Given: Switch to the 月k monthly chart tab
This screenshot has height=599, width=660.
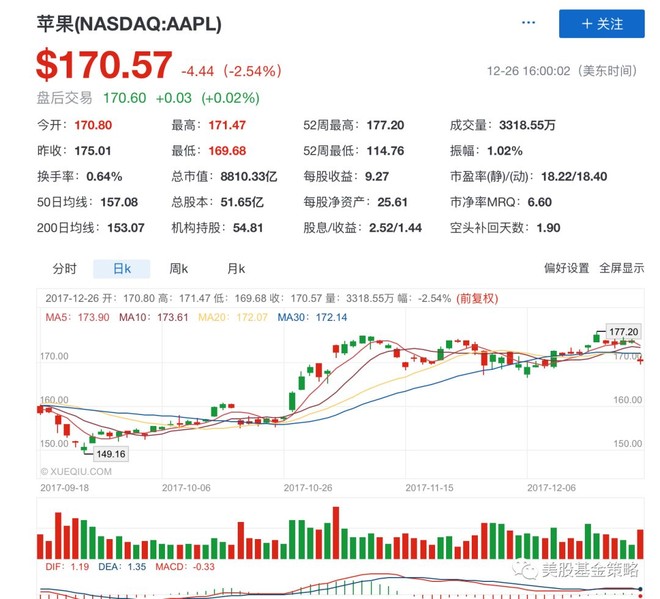Looking at the screenshot, I should click(236, 269).
